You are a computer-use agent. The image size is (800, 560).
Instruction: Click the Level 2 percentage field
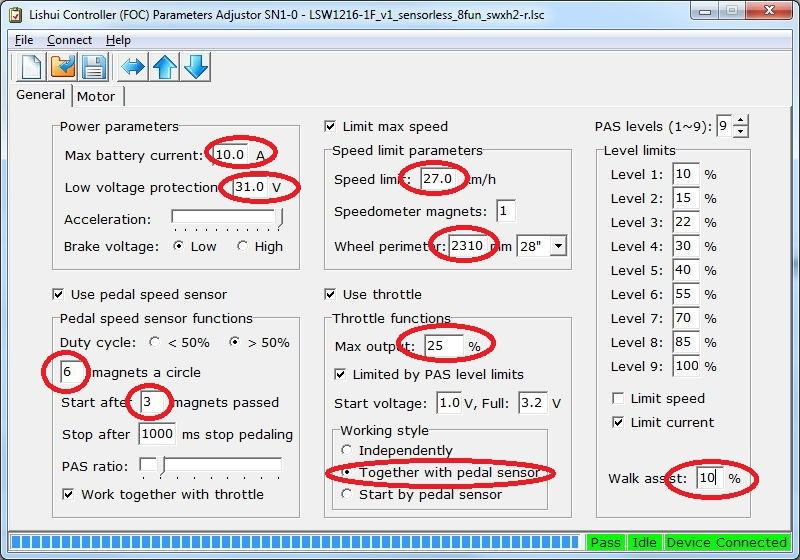click(686, 198)
